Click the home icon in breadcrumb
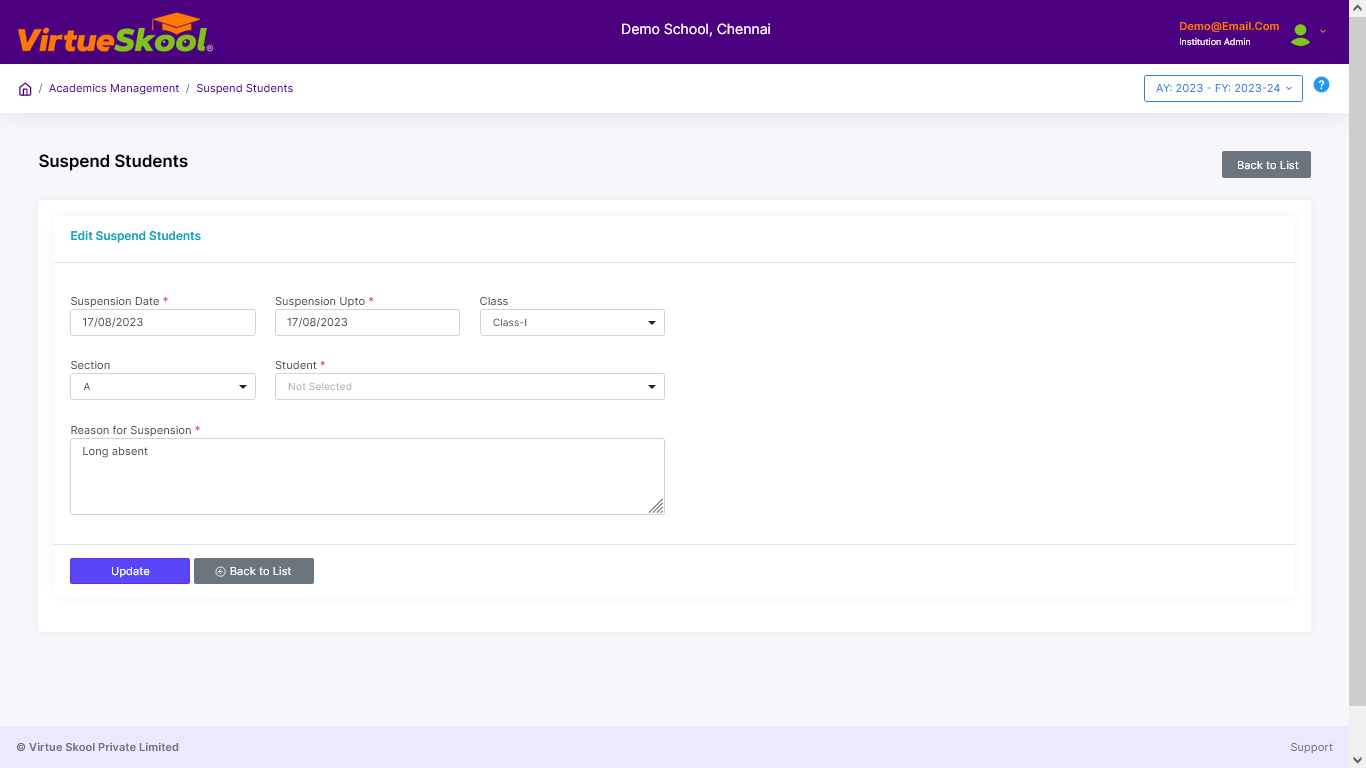The height and width of the screenshot is (768, 1366). (x=25, y=89)
